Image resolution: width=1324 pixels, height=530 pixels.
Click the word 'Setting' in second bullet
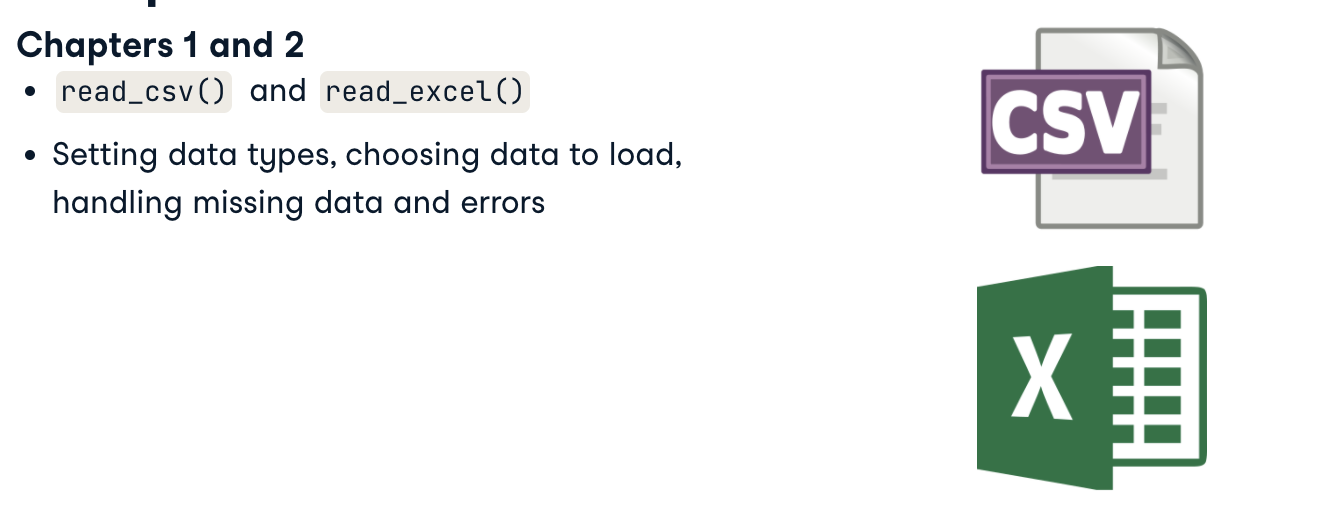tap(102, 156)
